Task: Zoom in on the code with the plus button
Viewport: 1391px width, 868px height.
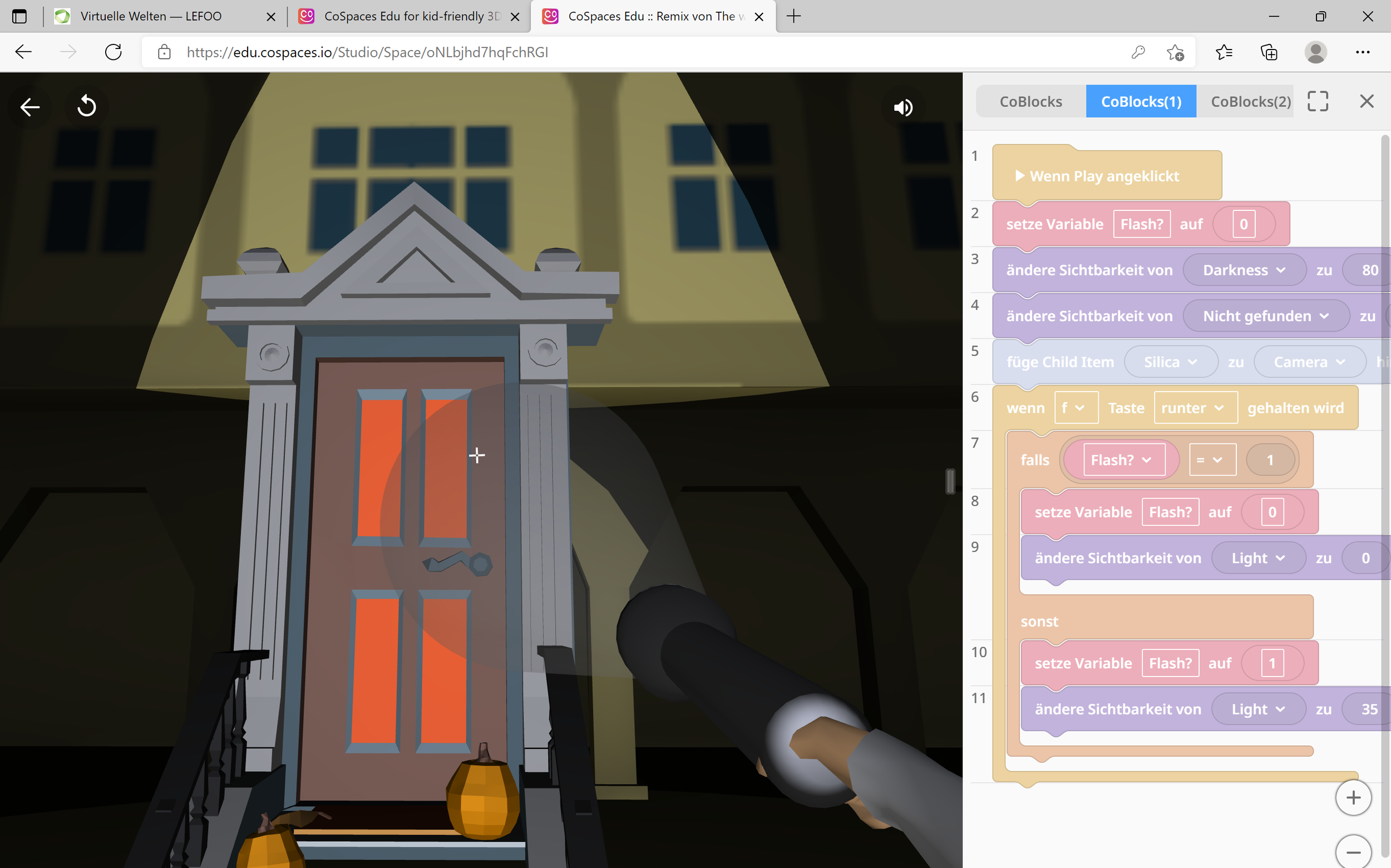Action: [1353, 797]
